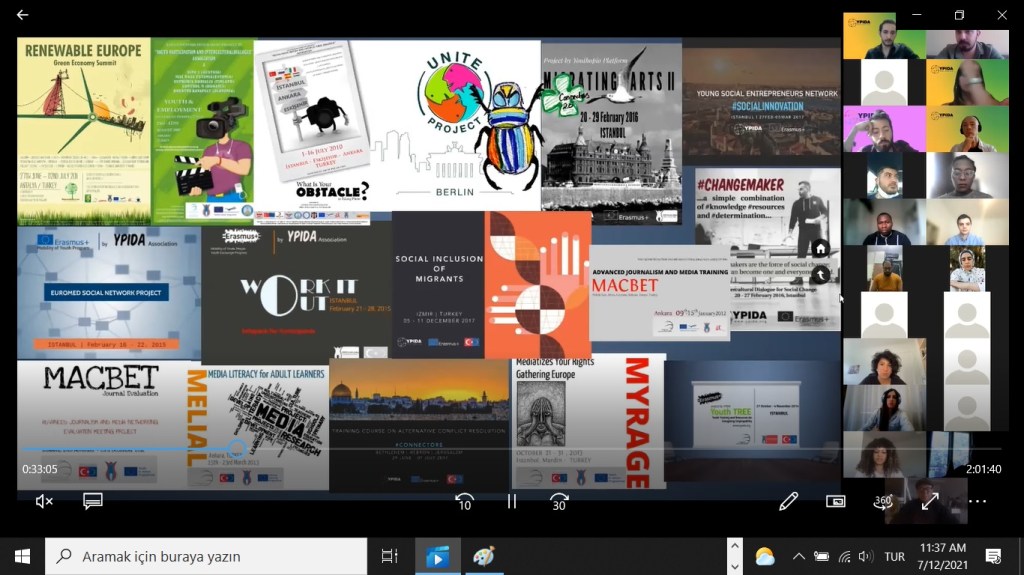Skip back 10 seconds
This screenshot has height=575, width=1024.
pyautogui.click(x=464, y=502)
